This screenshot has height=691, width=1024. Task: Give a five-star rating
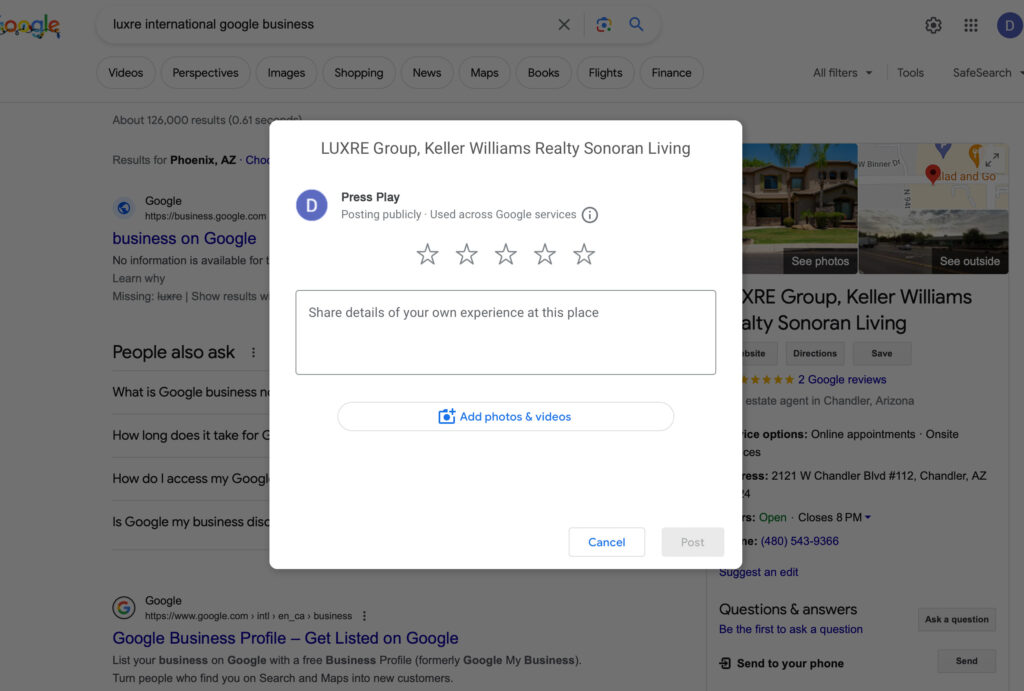pyautogui.click(x=584, y=255)
